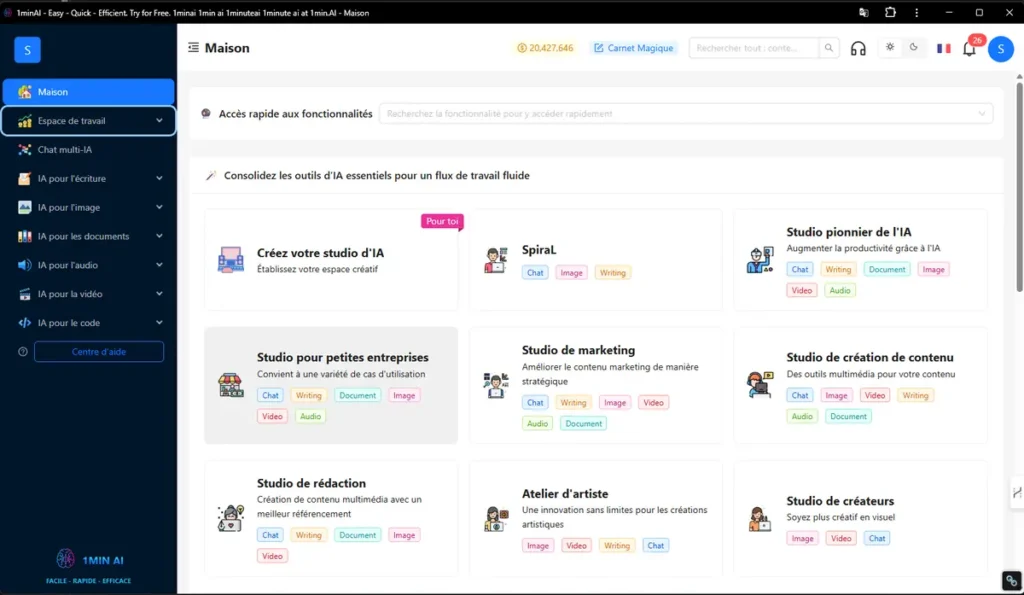
Task: Open the Accès rapide feature dropdown
Action: point(685,114)
